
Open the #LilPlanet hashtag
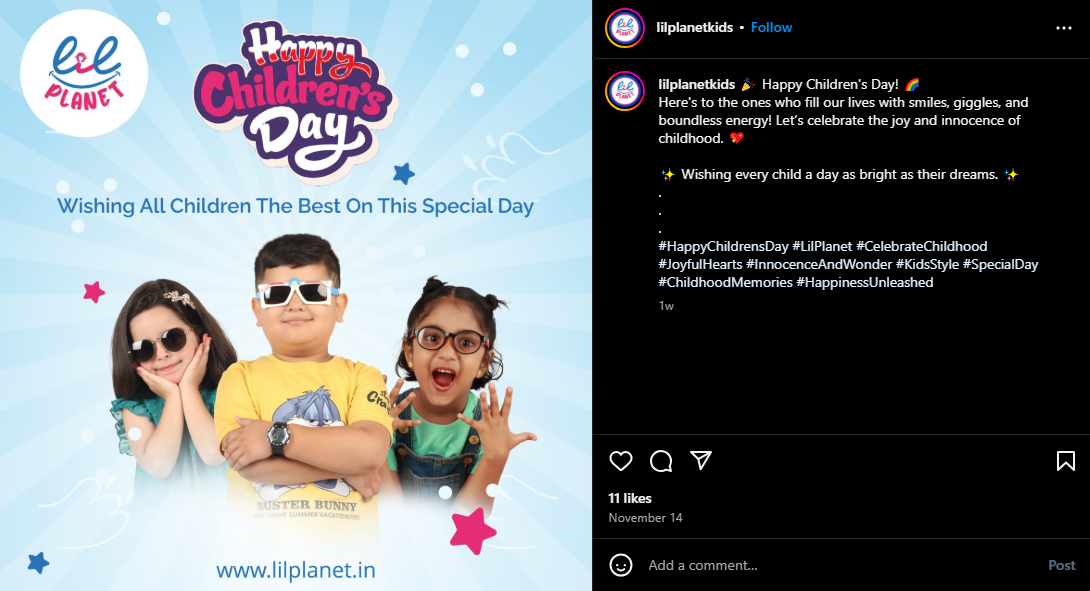[822, 246]
